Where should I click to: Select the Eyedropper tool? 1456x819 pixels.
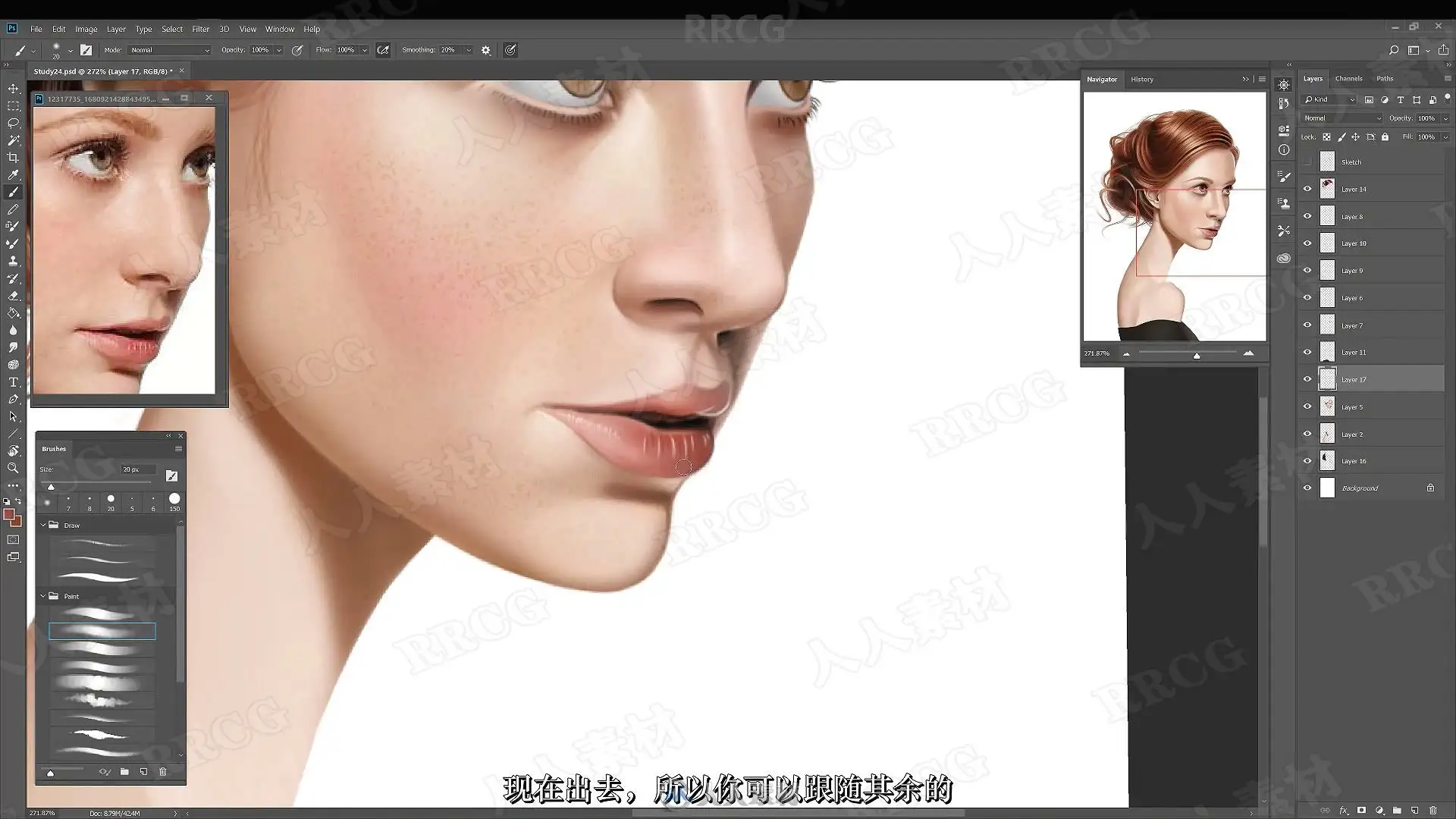tap(13, 175)
